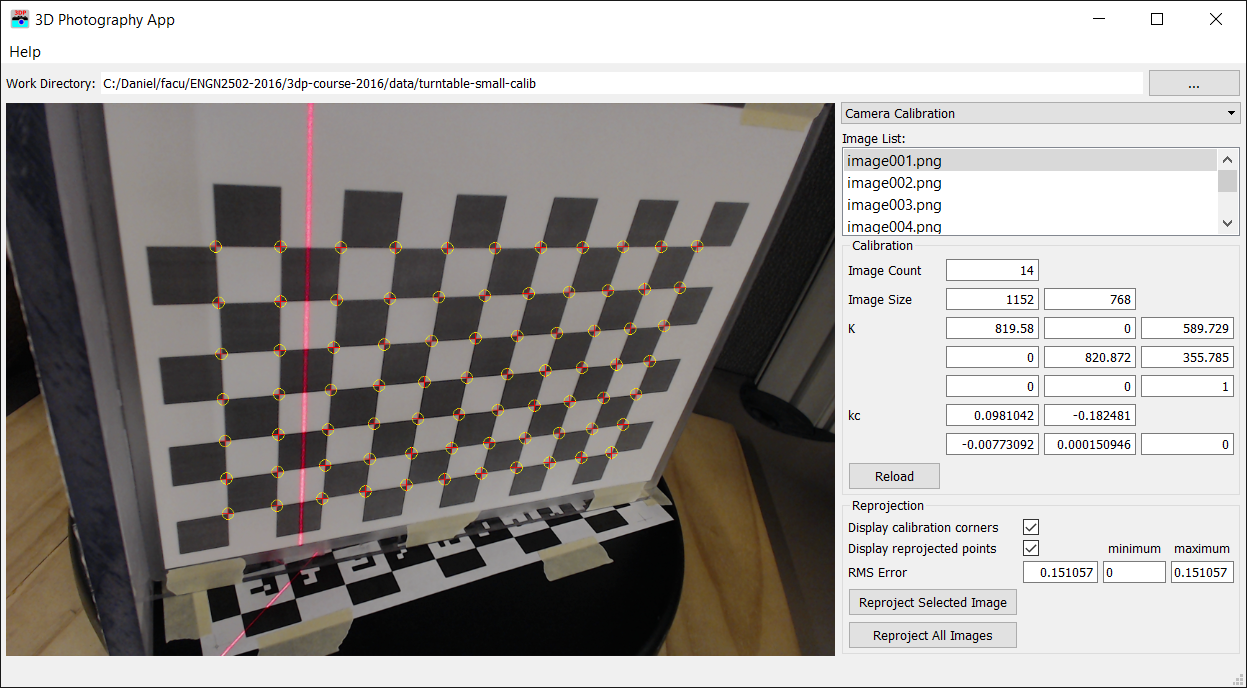Click the K matrix value 355.785
The image size is (1247, 688).
(x=1187, y=357)
